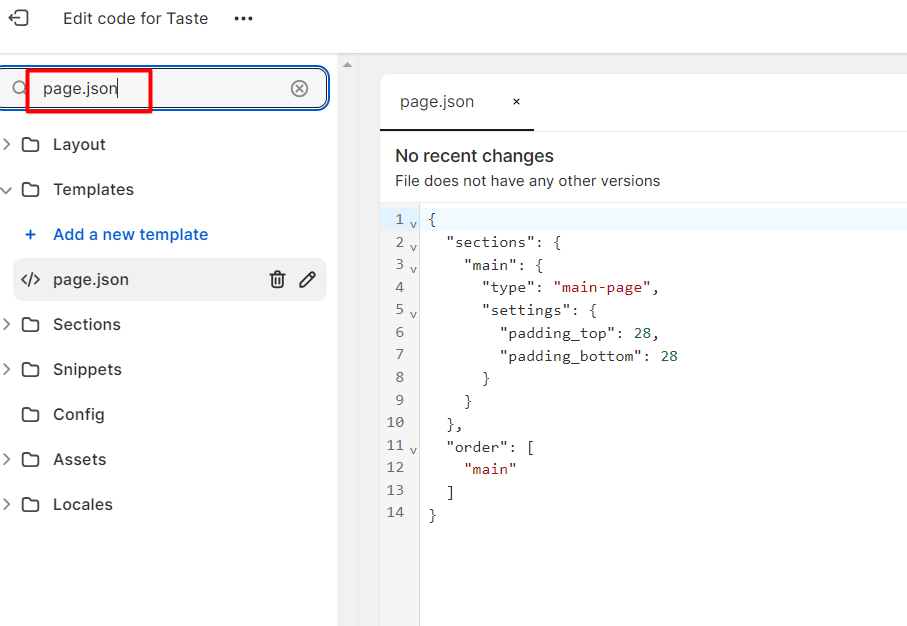Click line number 9 in gutter
This screenshot has width=907, height=626.
click(x=400, y=400)
